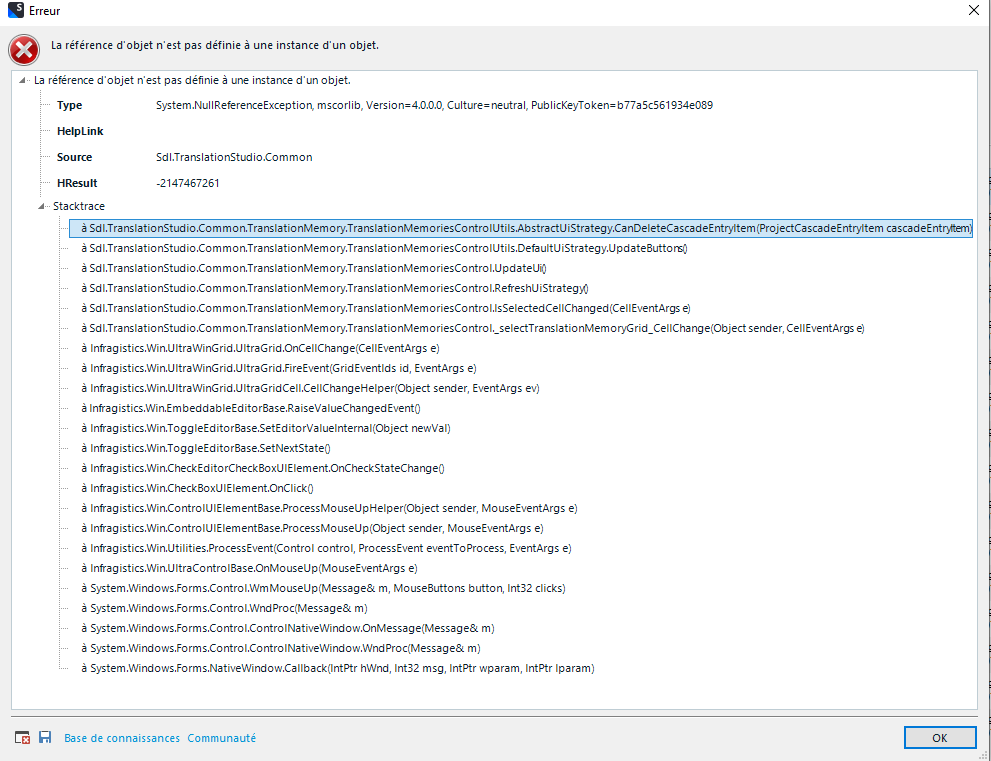Click the root error message text in tree
Image resolution: width=991 pixels, height=761 pixels.
(x=192, y=80)
